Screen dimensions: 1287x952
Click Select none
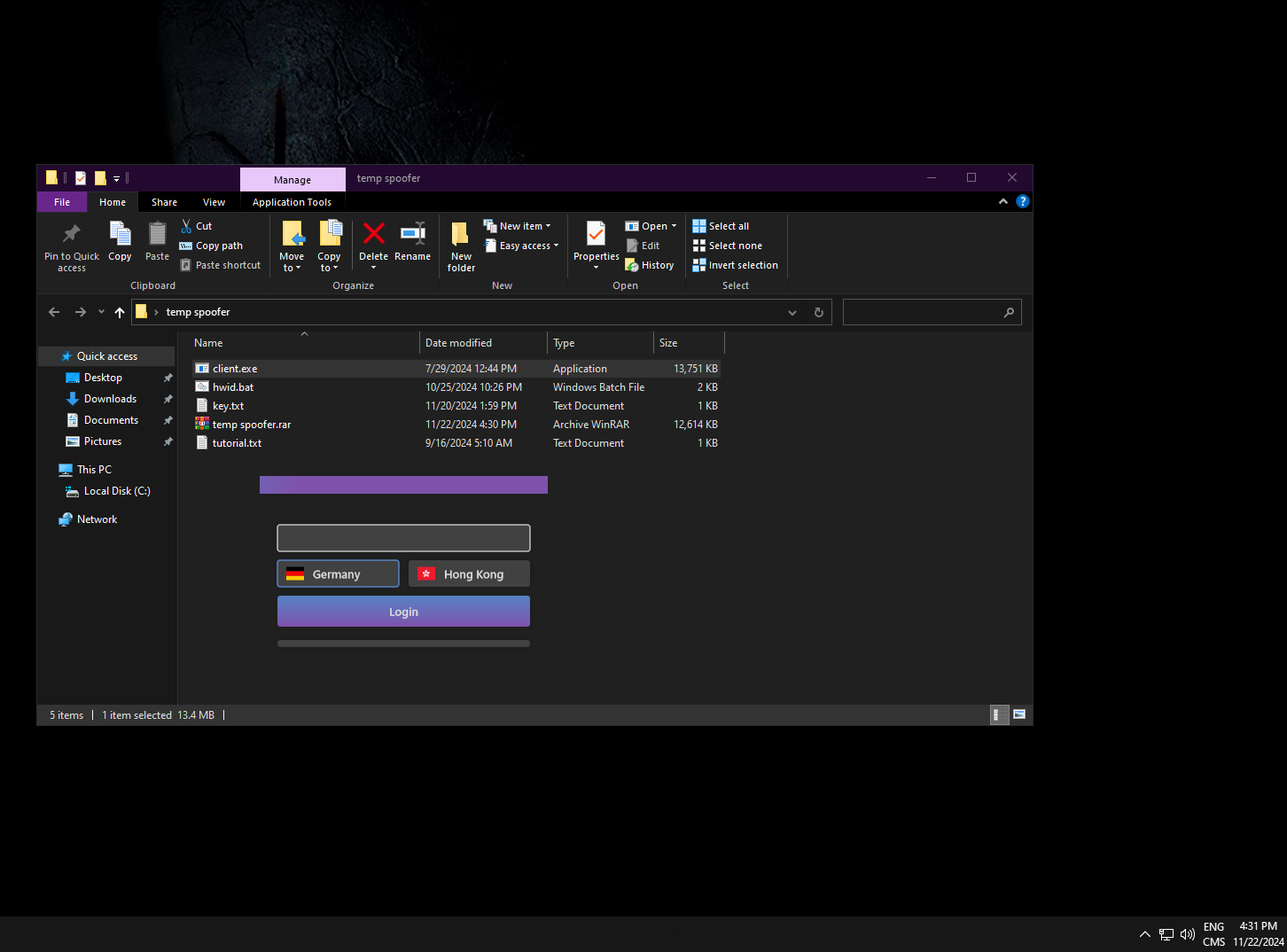(728, 246)
